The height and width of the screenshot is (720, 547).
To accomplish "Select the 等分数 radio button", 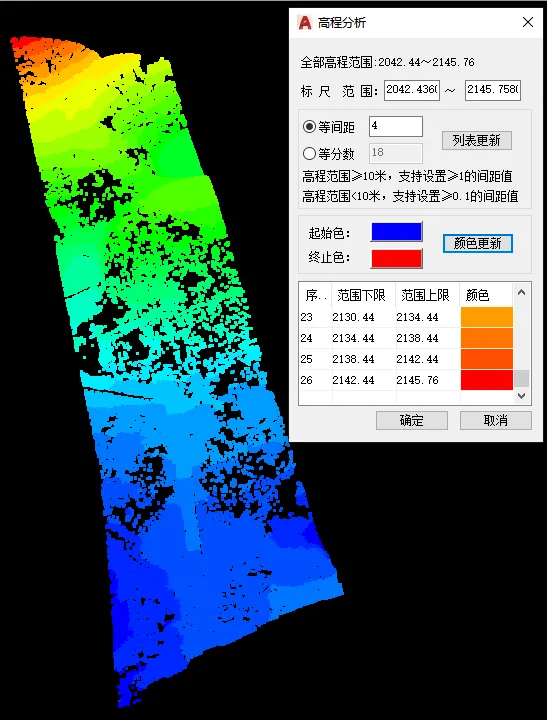I will point(309,153).
